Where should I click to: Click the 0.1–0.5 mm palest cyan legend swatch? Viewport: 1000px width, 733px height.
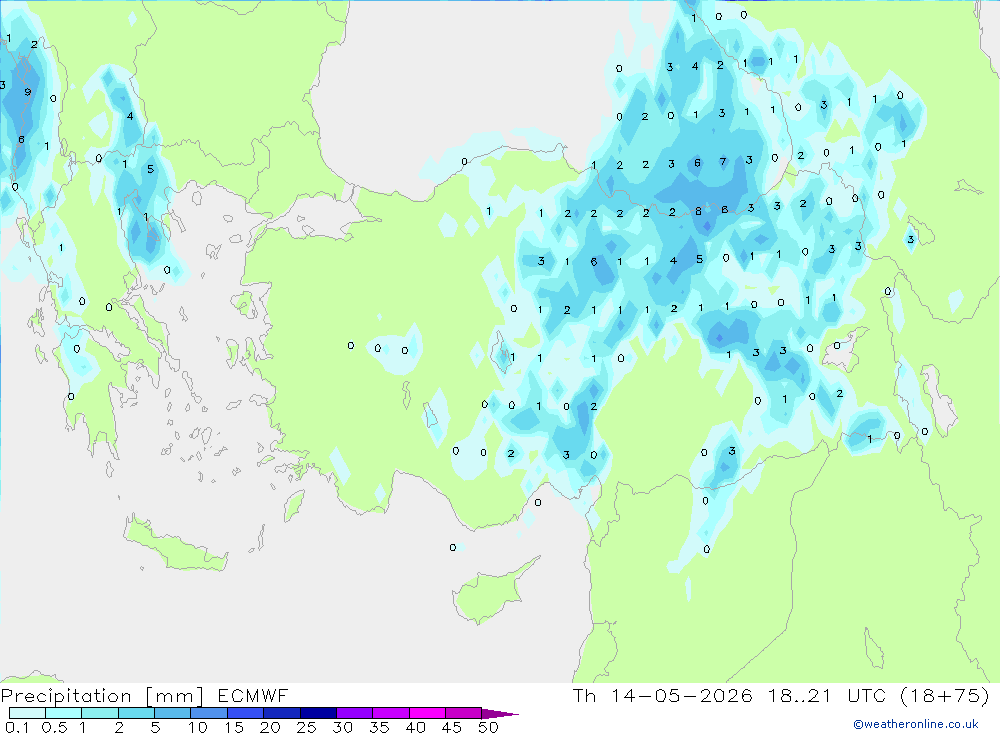click(x=27, y=713)
